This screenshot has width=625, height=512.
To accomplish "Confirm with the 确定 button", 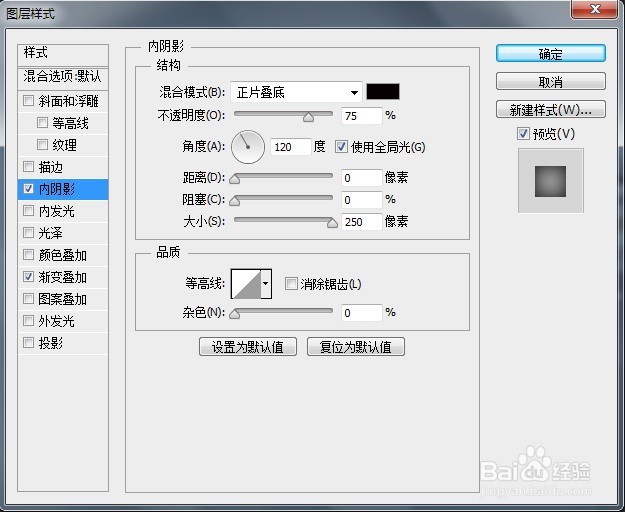I will point(551,53).
